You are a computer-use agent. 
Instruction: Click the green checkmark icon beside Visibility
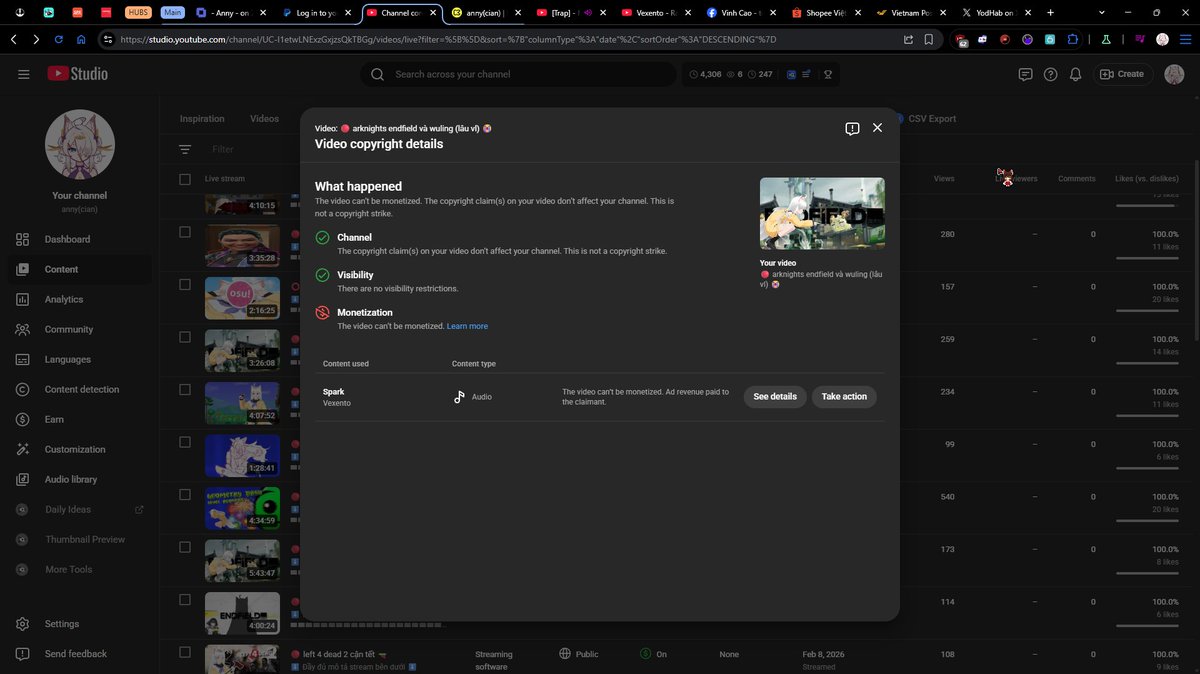pyautogui.click(x=322, y=275)
